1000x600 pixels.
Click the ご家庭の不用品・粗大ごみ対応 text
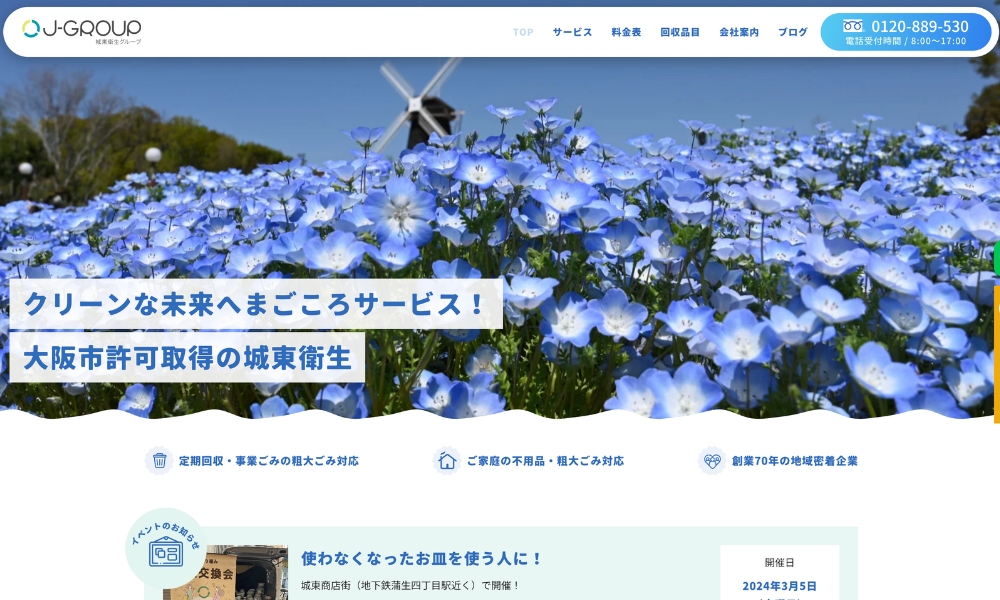pos(545,461)
